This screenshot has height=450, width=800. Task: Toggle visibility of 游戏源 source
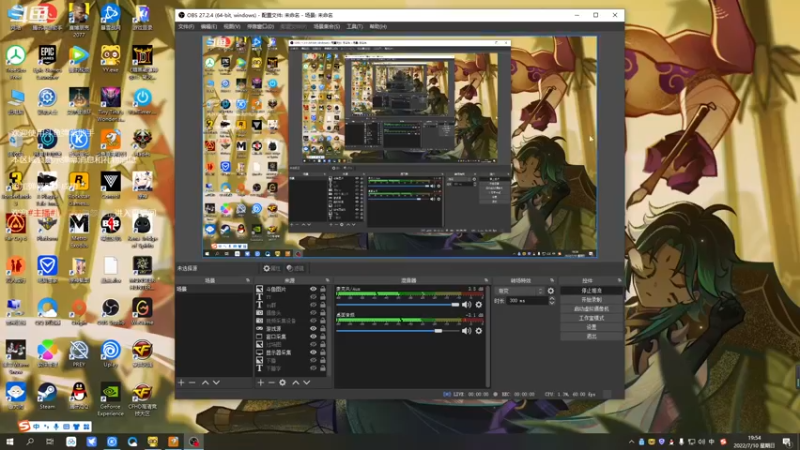[313, 329]
